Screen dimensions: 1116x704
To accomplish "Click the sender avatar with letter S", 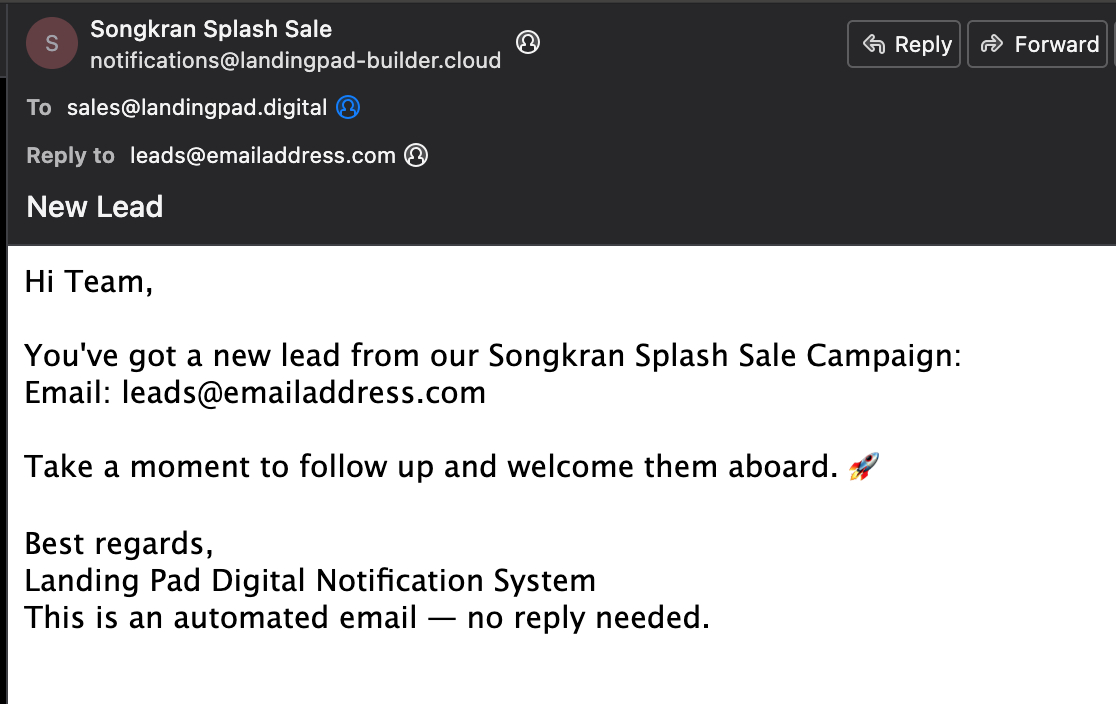I will coord(52,44).
